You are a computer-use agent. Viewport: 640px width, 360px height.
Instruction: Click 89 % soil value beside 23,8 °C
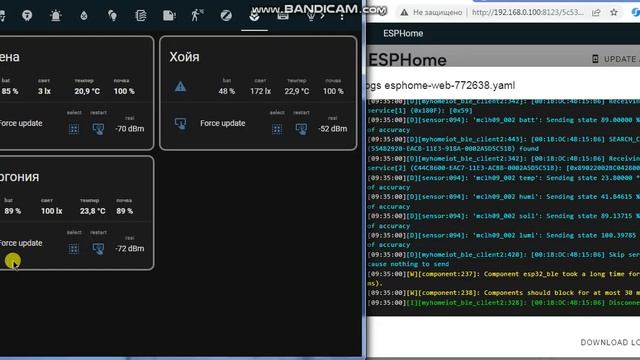coord(124,211)
